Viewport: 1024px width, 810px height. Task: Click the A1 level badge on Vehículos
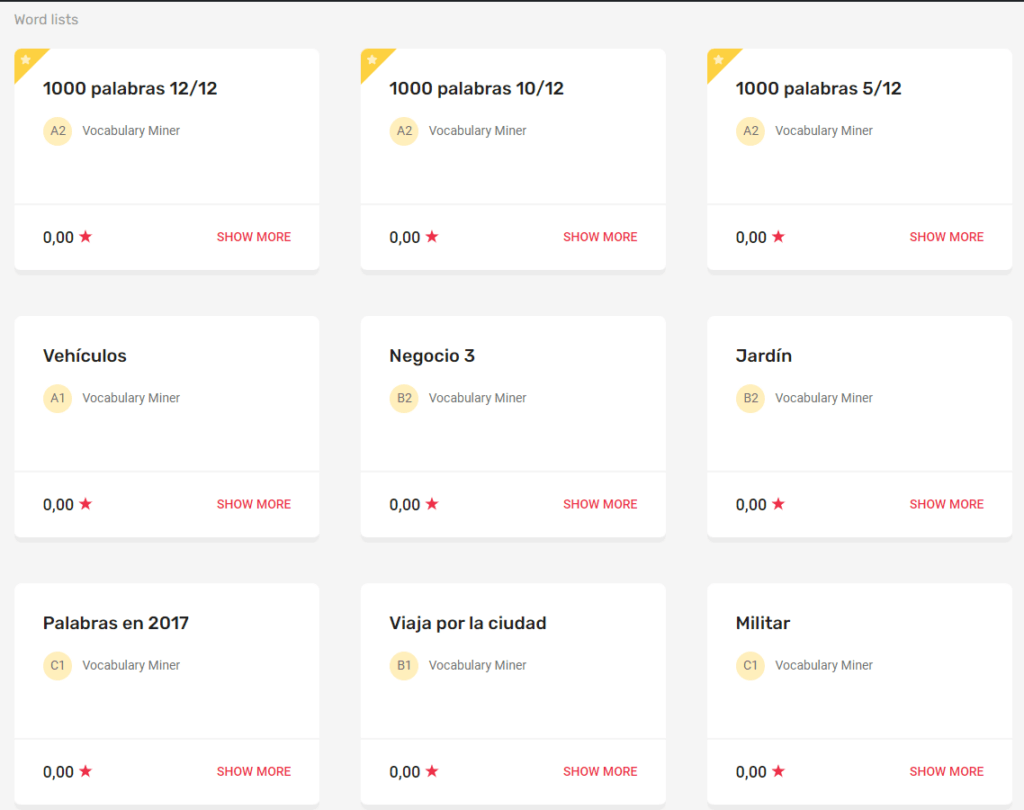tap(57, 398)
